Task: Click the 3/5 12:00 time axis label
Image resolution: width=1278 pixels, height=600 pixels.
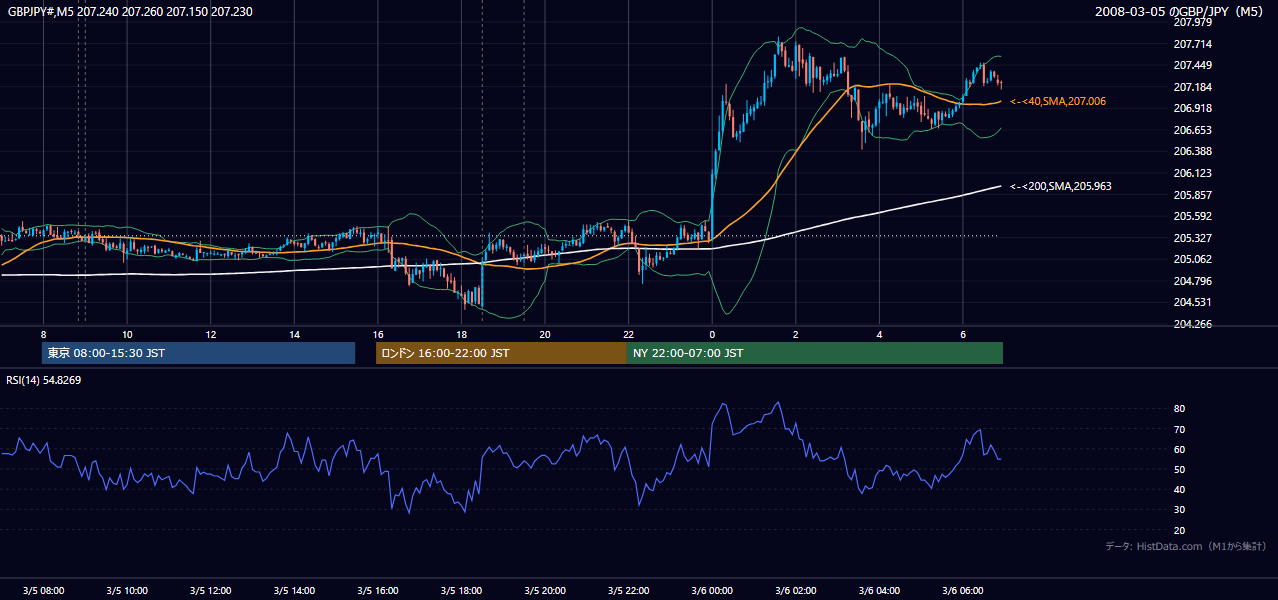Action: pos(210,591)
